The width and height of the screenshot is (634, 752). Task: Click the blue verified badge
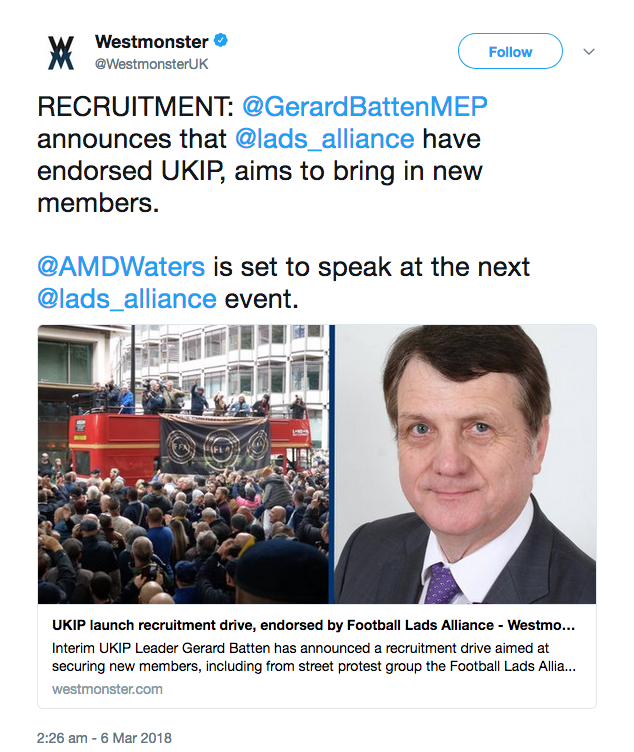pyautogui.click(x=222, y=42)
